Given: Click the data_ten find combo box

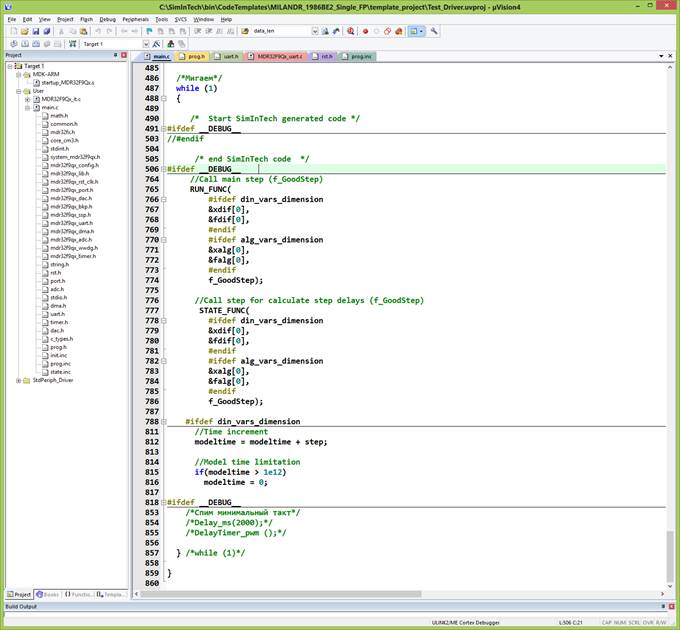Looking at the screenshot, I should 280,31.
